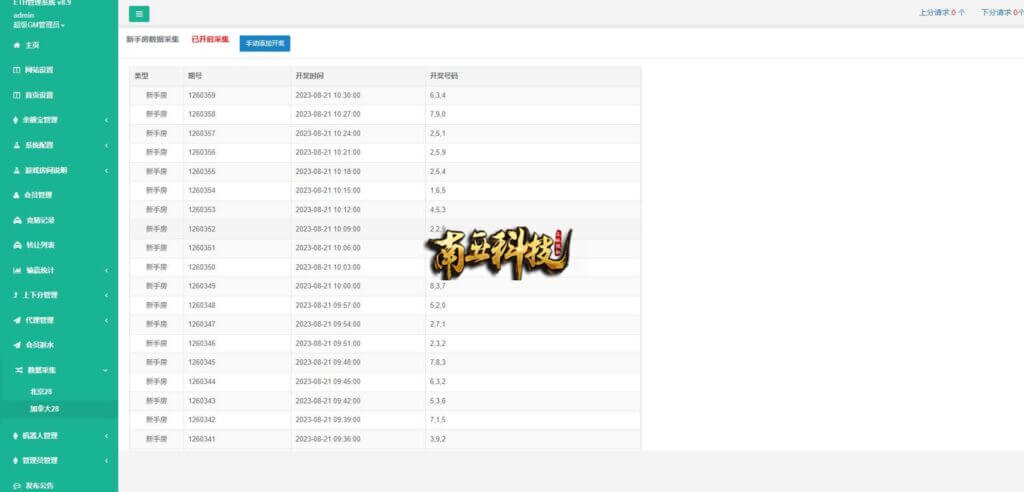Expand the 机器人管理 submenu arrow
1024x492 pixels.
(x=106, y=436)
